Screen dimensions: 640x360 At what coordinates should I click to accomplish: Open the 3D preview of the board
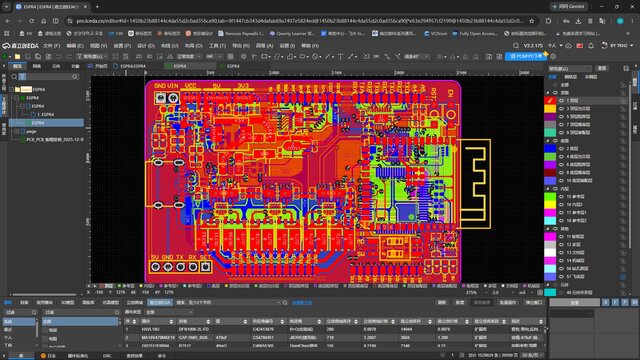(x=149, y=57)
